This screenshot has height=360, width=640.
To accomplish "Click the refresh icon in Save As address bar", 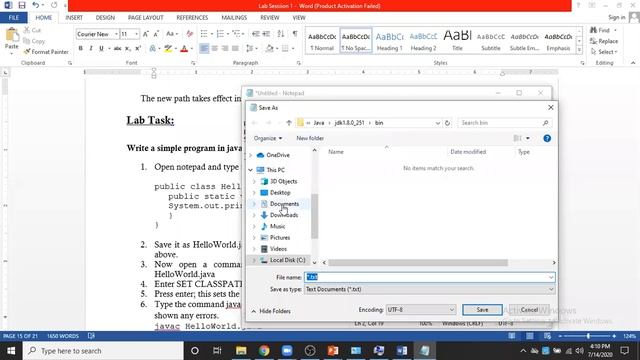I will click(x=447, y=123).
